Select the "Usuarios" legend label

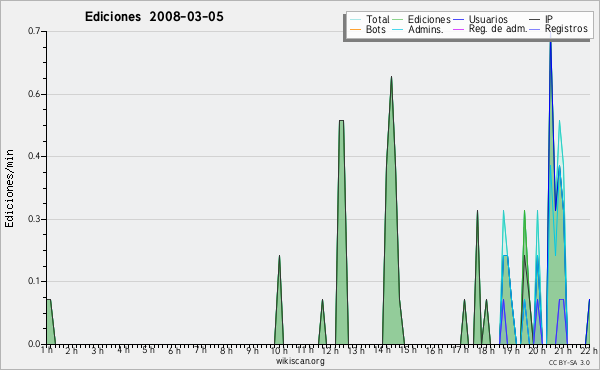tap(488, 19)
